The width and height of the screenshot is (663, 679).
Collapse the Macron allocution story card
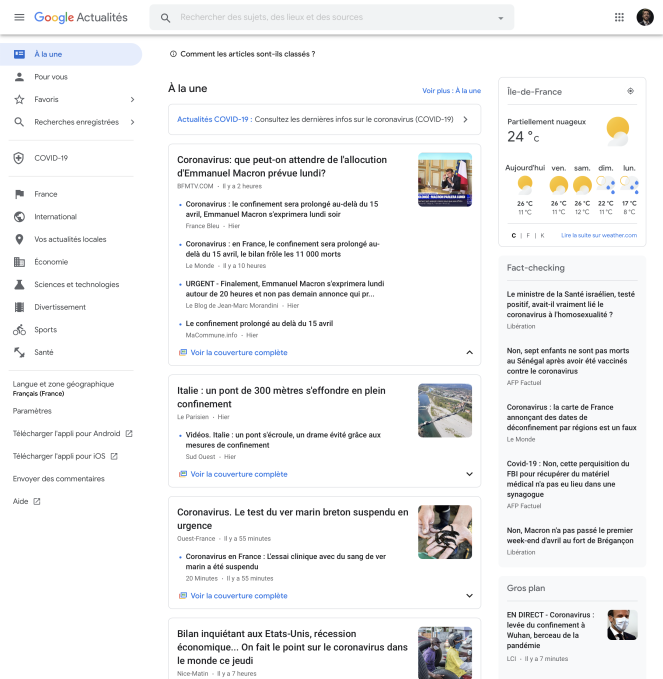point(469,352)
